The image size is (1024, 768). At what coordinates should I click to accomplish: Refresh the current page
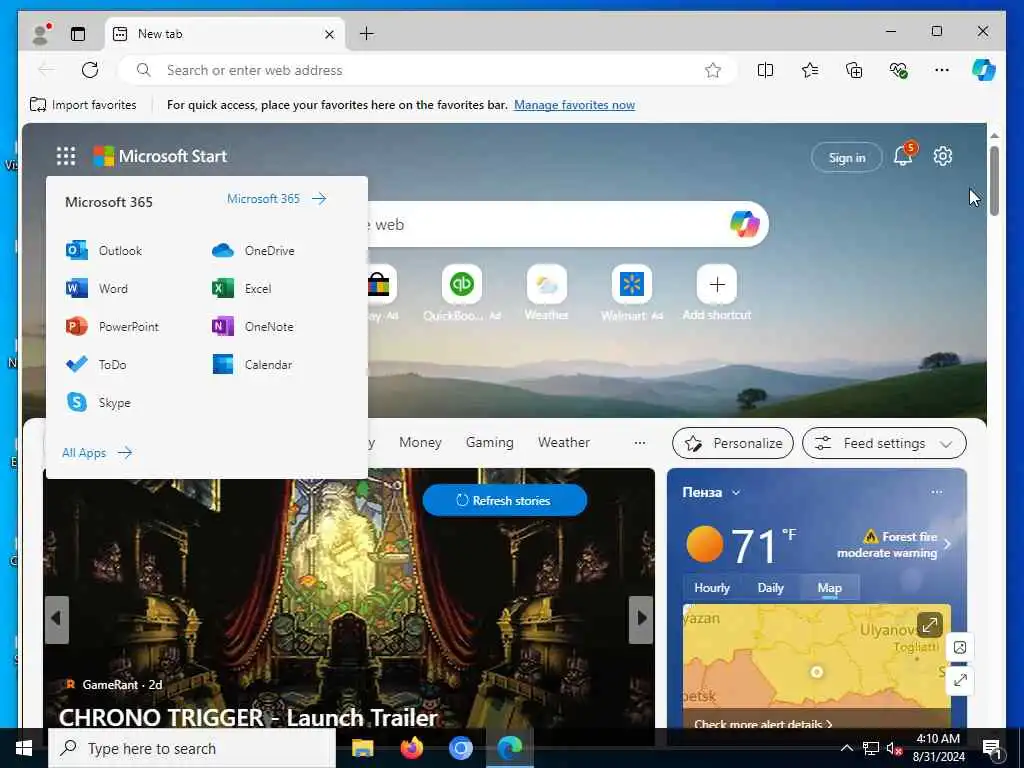pos(90,70)
